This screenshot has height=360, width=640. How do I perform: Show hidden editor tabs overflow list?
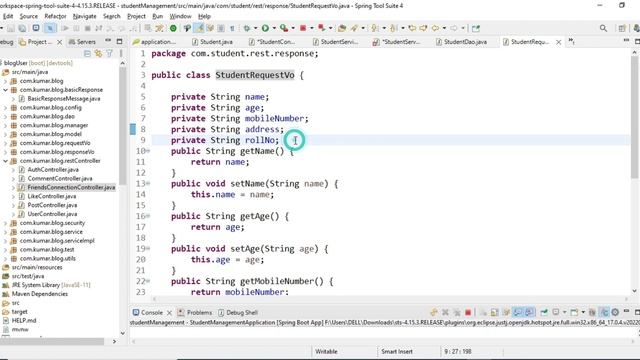click(571, 42)
